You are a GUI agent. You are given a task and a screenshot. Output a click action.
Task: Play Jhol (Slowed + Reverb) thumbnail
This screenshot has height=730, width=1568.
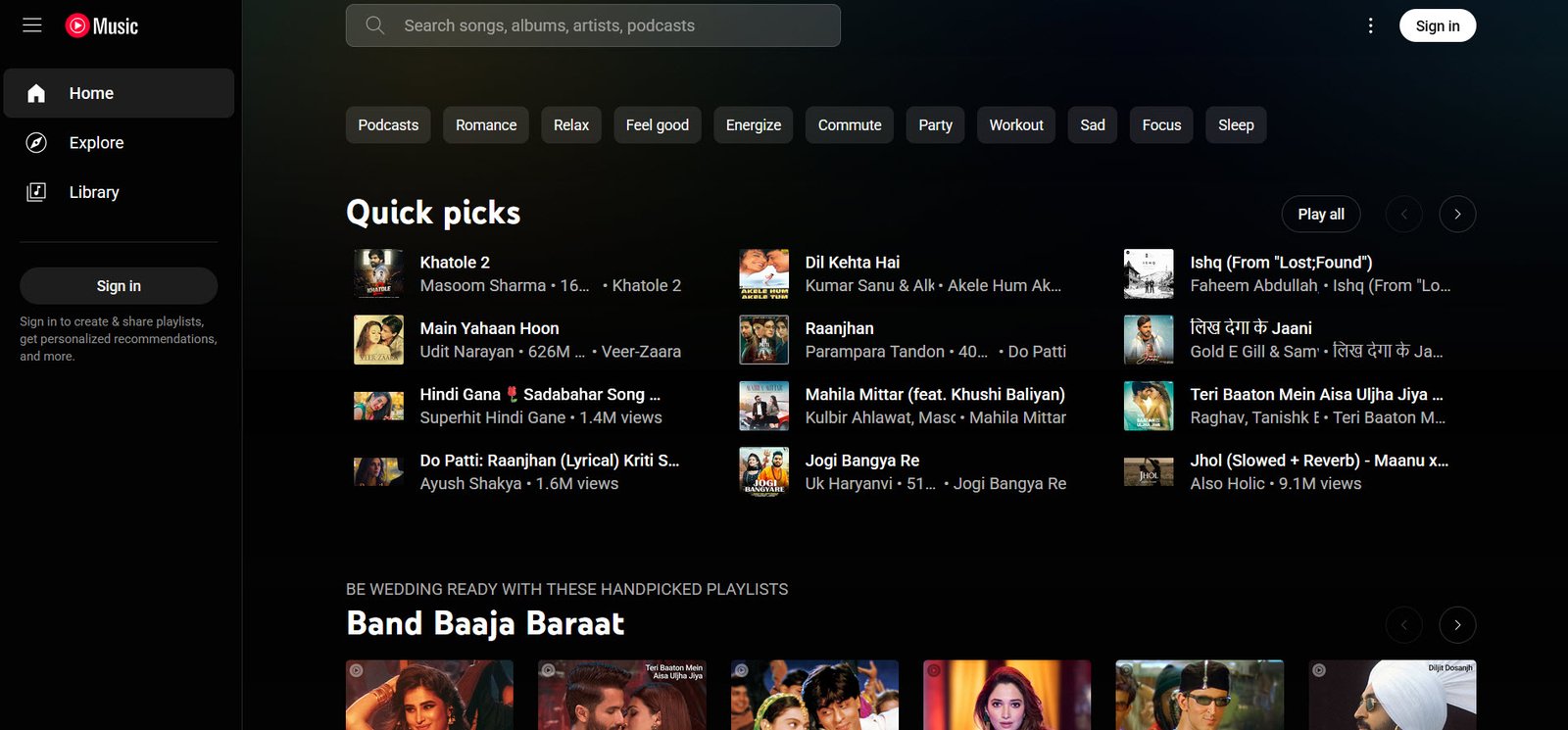coord(1149,471)
